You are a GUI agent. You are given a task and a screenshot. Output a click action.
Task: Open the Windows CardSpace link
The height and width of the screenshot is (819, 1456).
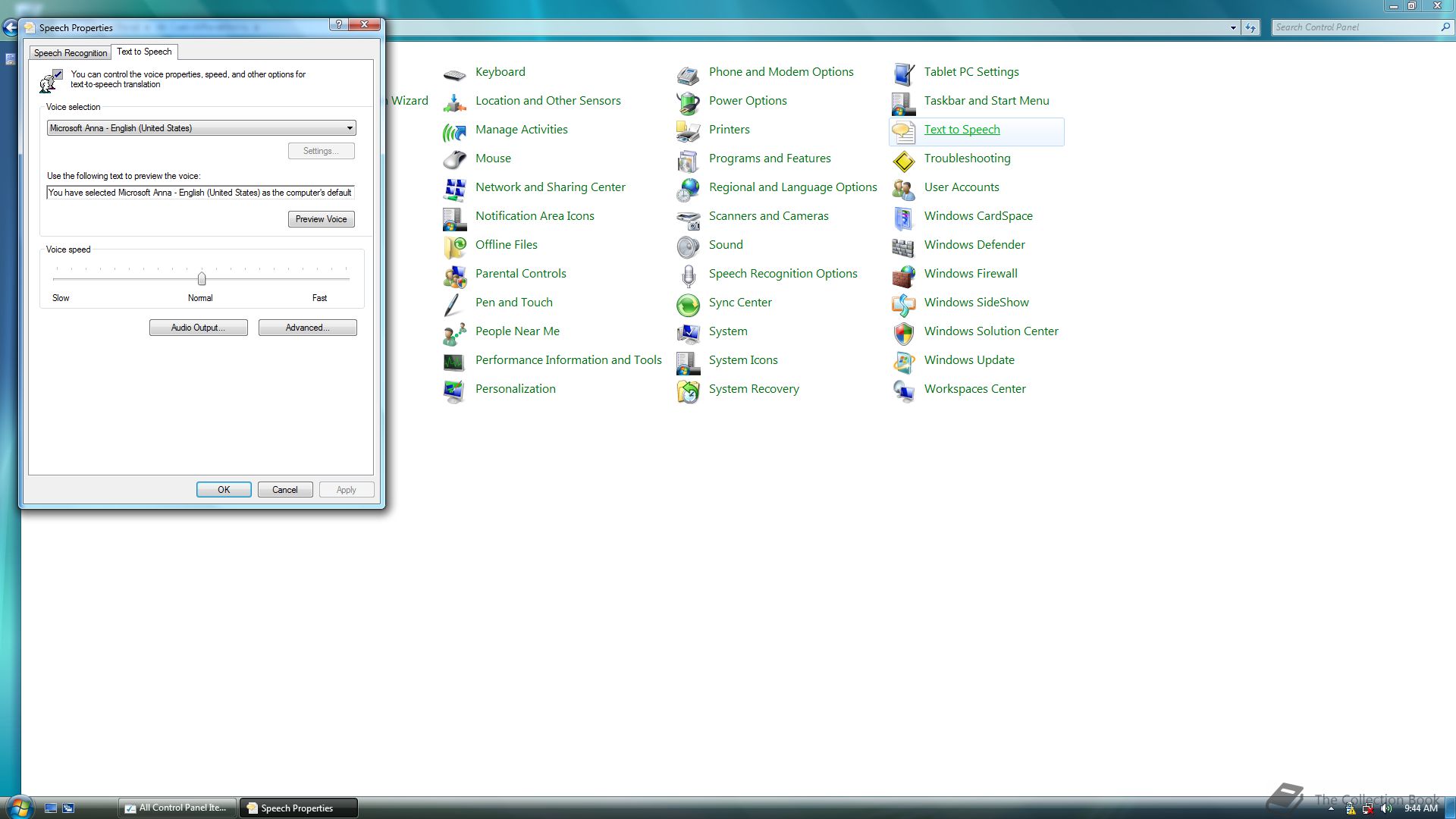click(978, 216)
